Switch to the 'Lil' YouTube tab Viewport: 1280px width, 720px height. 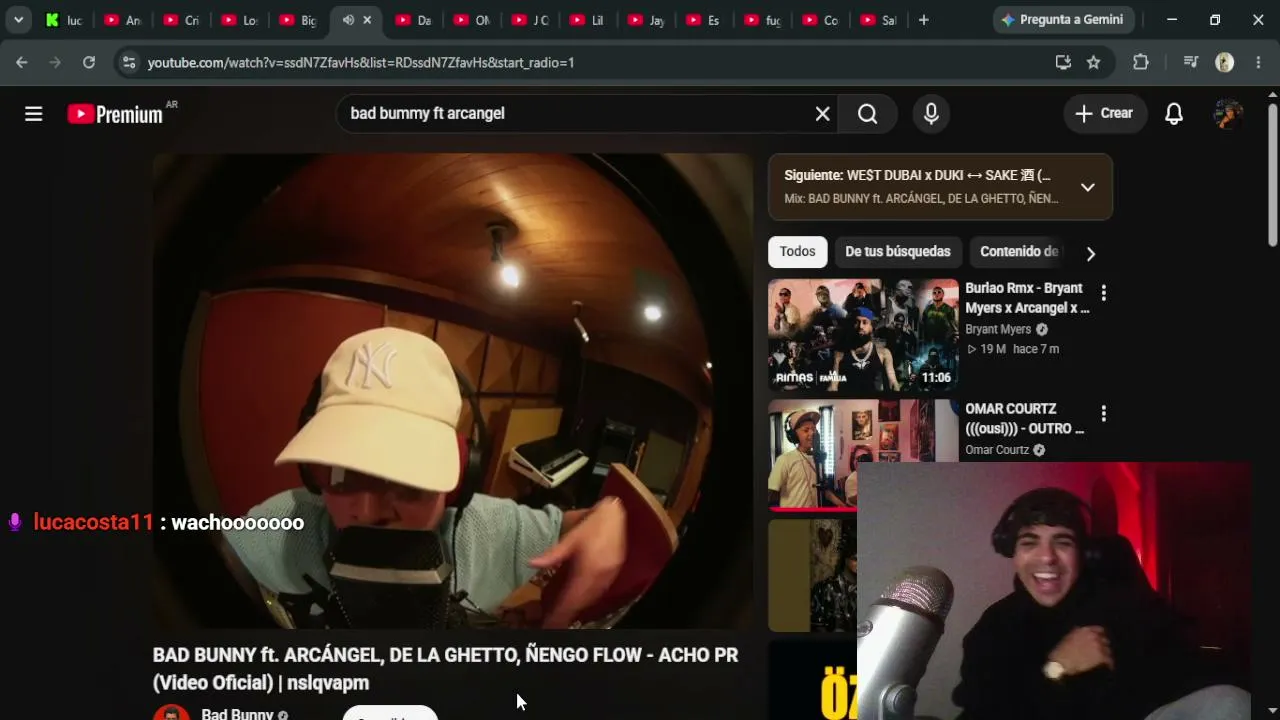(588, 20)
